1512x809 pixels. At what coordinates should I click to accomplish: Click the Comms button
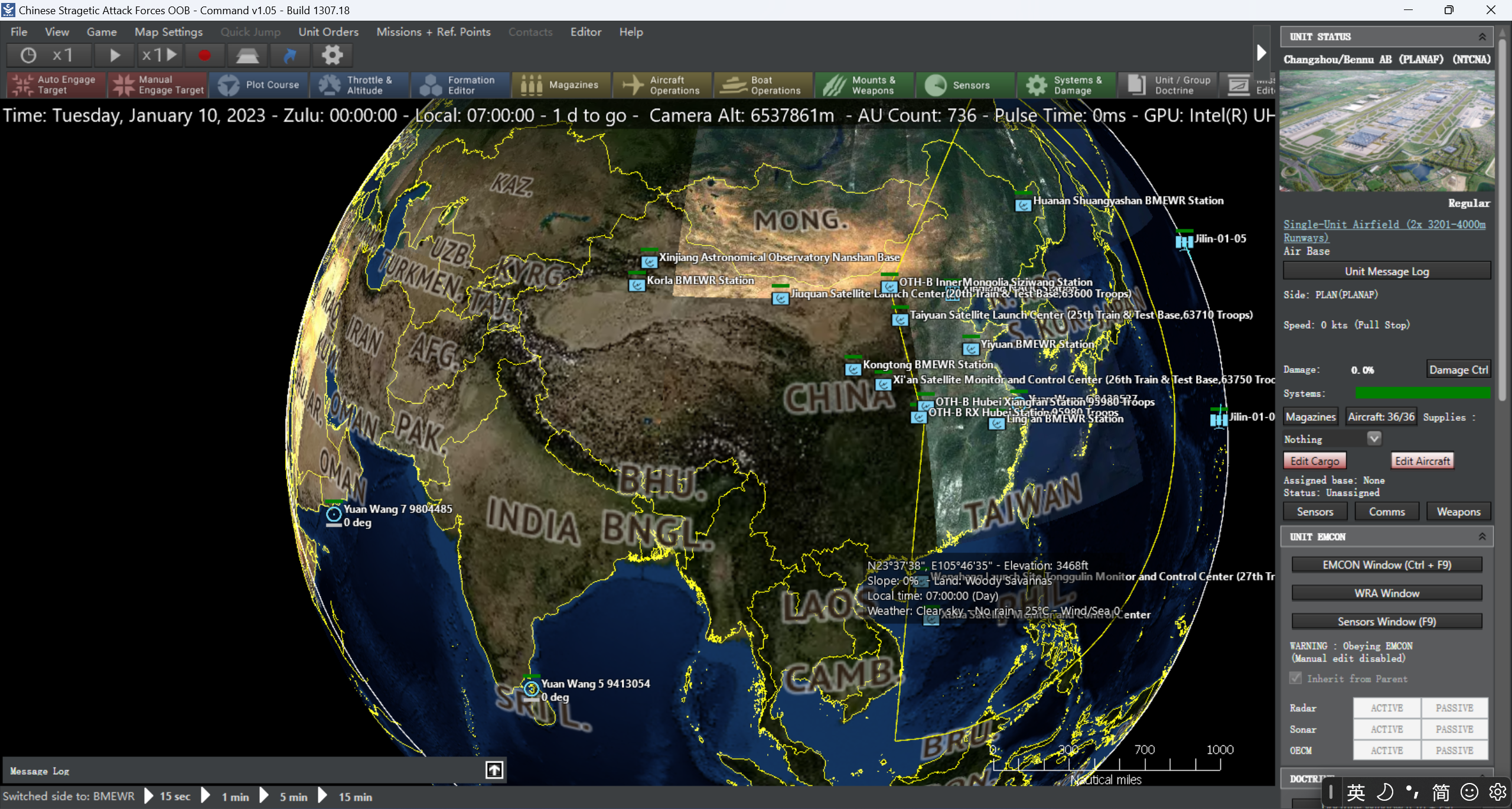1387,512
